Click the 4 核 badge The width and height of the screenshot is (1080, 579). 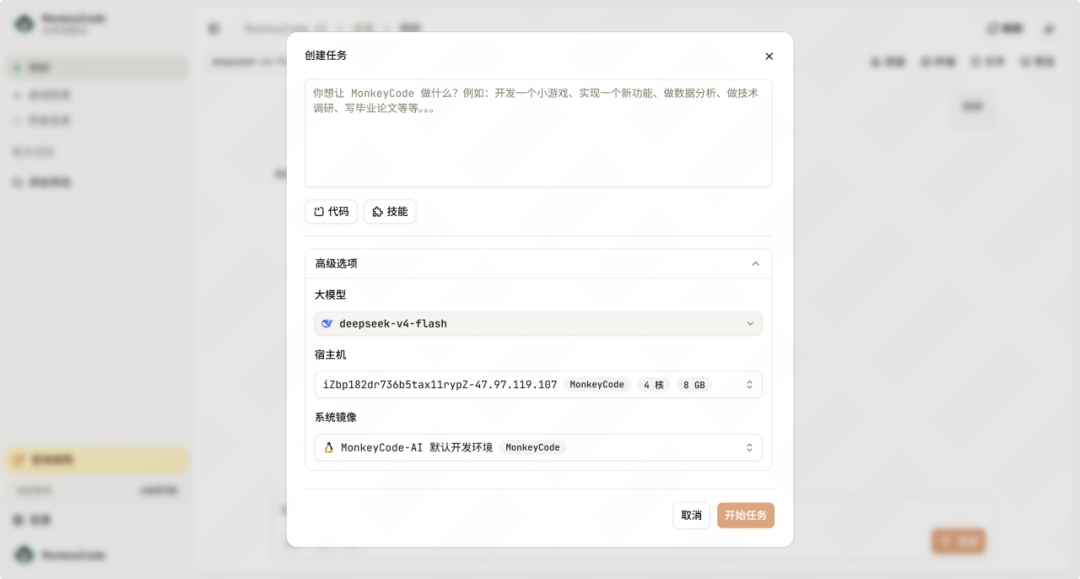653,385
